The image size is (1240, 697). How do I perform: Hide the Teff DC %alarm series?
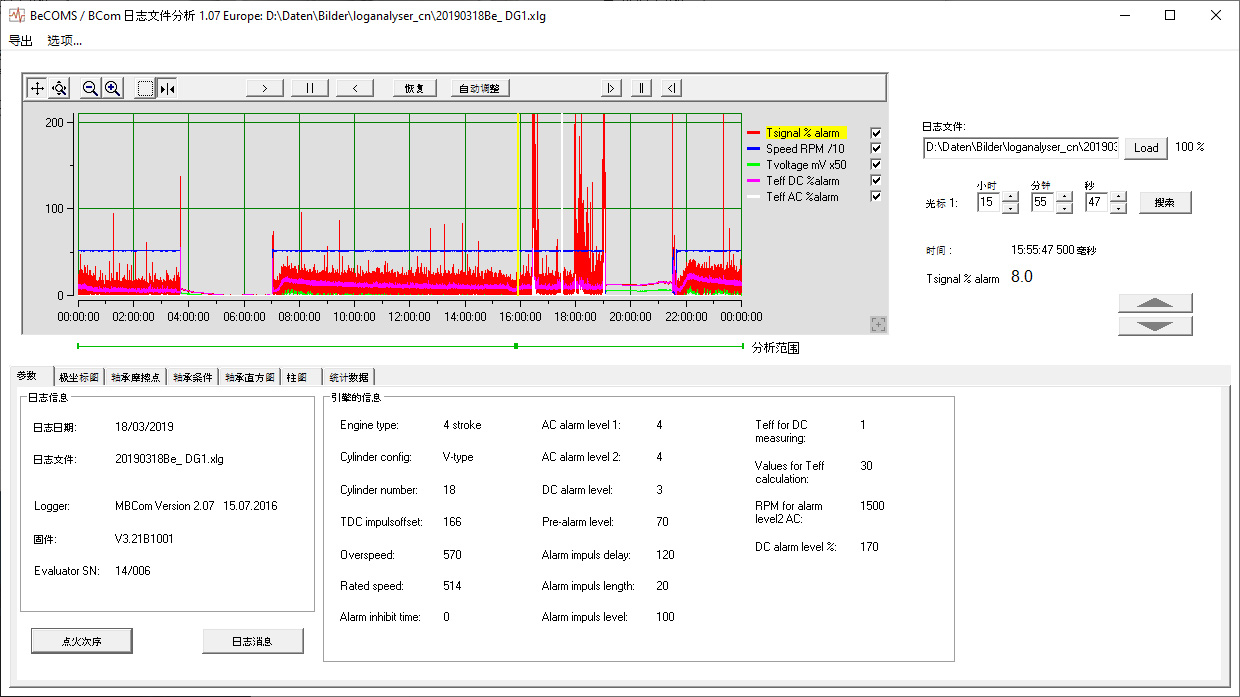876,181
